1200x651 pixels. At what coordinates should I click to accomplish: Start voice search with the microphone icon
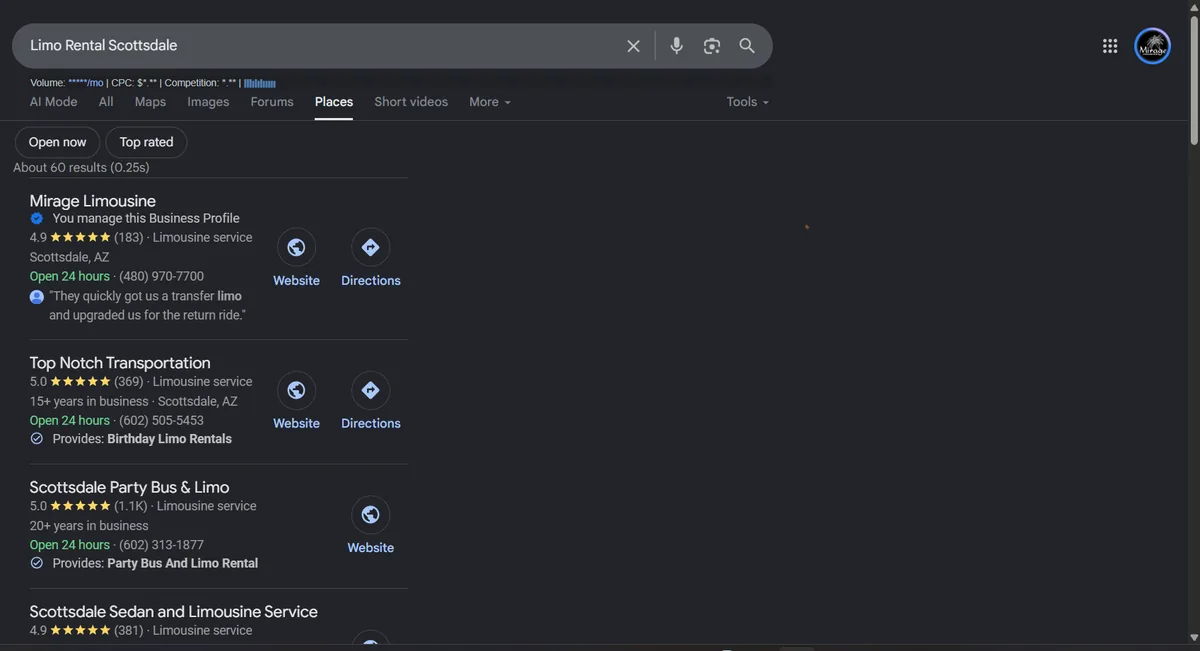click(x=677, y=46)
